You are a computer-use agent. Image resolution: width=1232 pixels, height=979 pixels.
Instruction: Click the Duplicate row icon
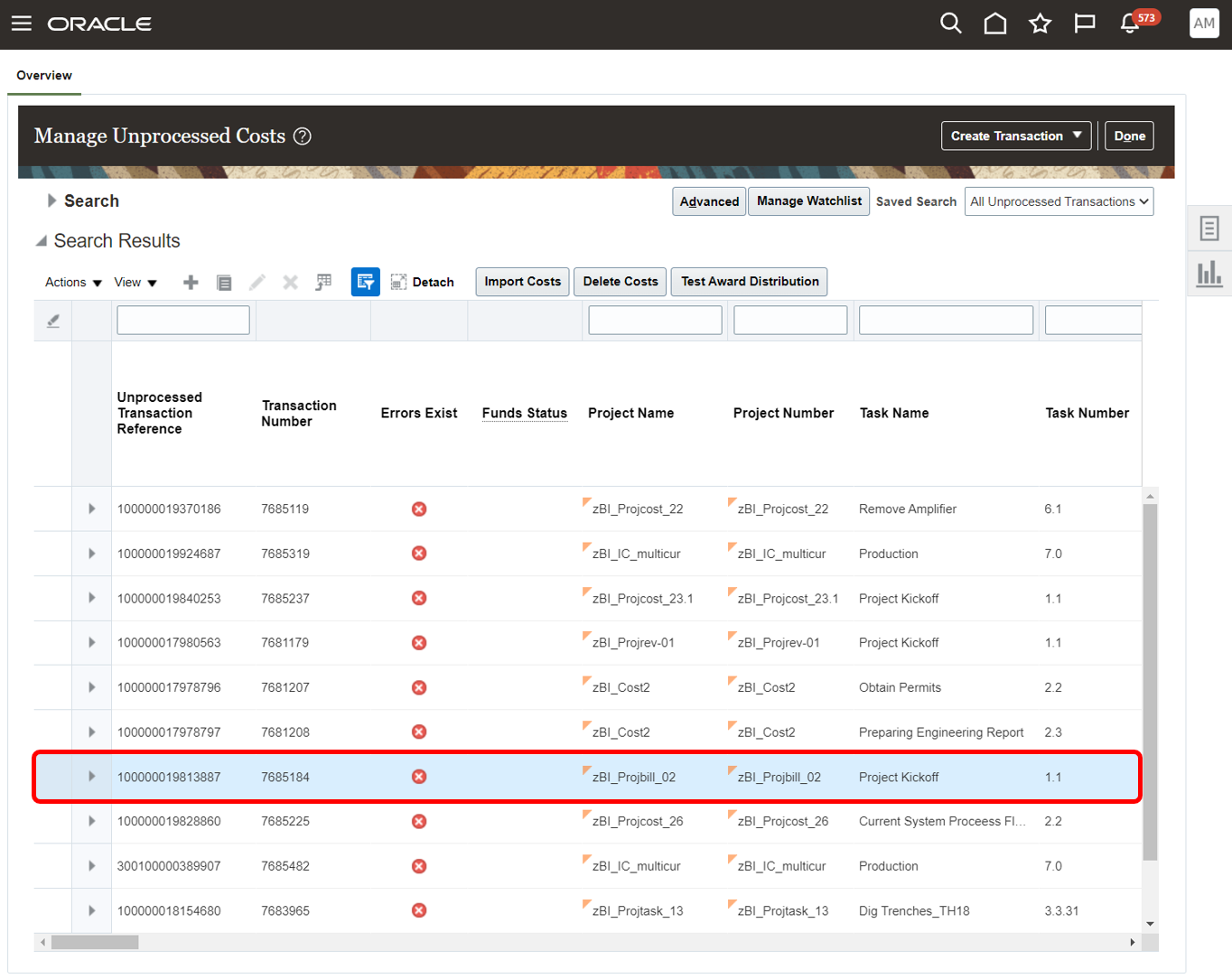tap(224, 283)
